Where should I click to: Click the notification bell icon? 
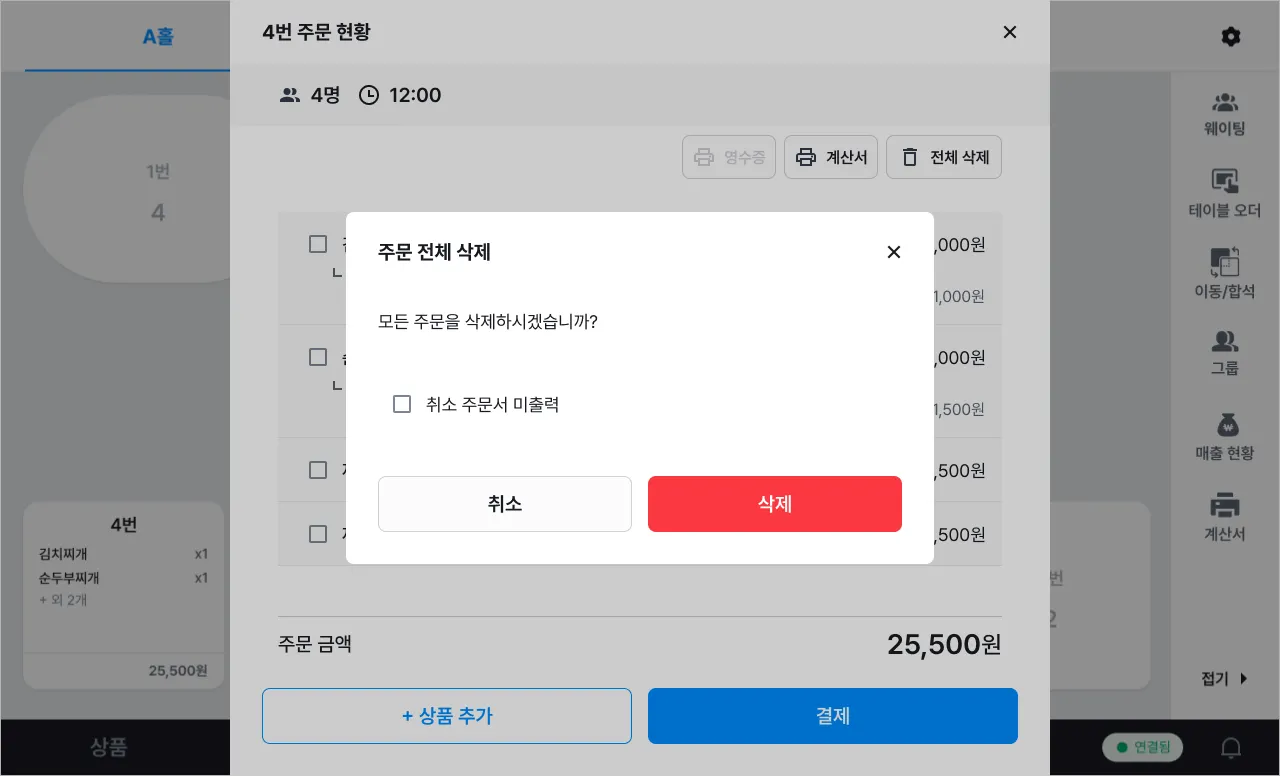pyautogui.click(x=1232, y=748)
